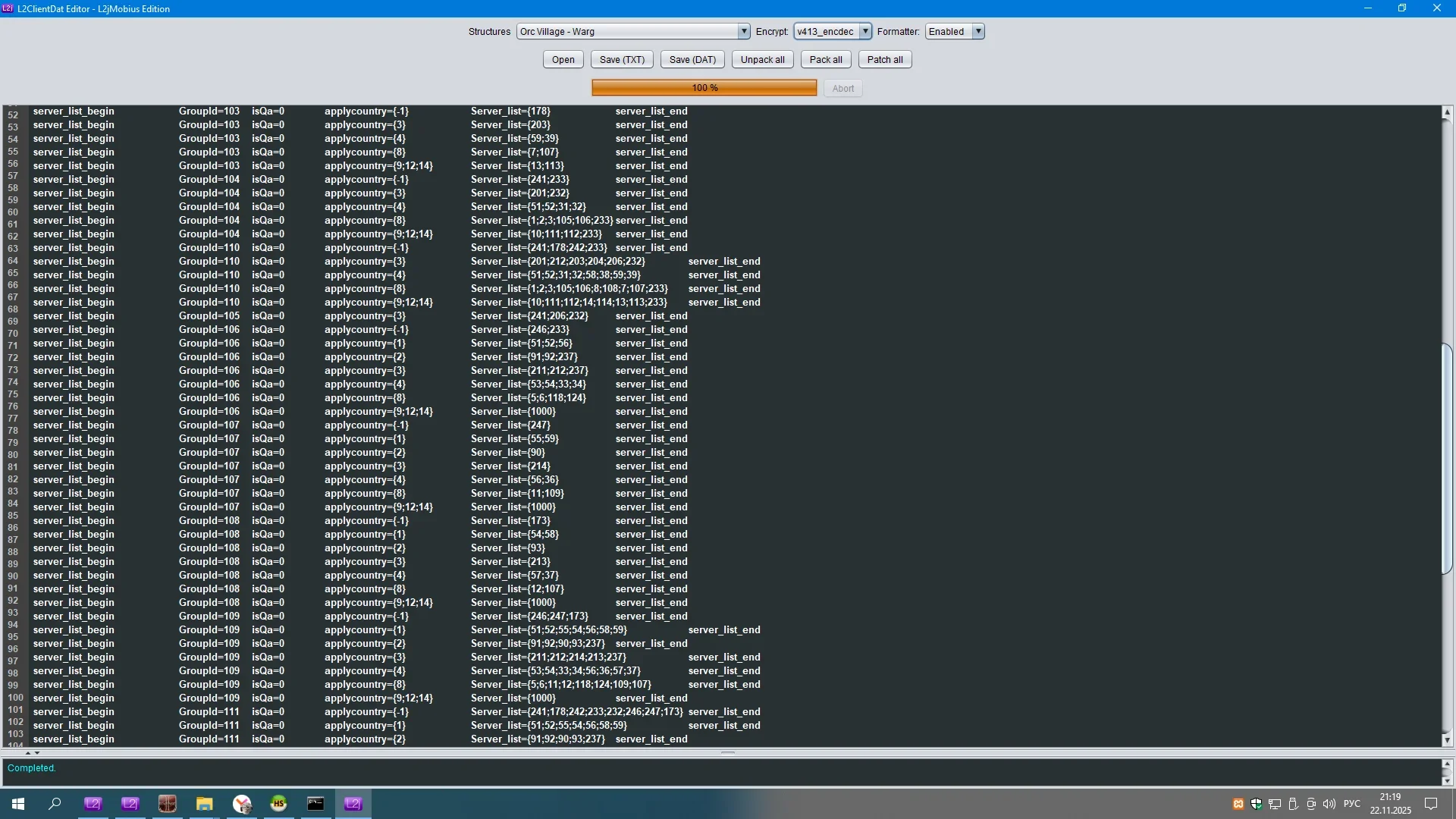Open the notification center icon
Viewport: 1456px width, 819px height.
click(1431, 804)
